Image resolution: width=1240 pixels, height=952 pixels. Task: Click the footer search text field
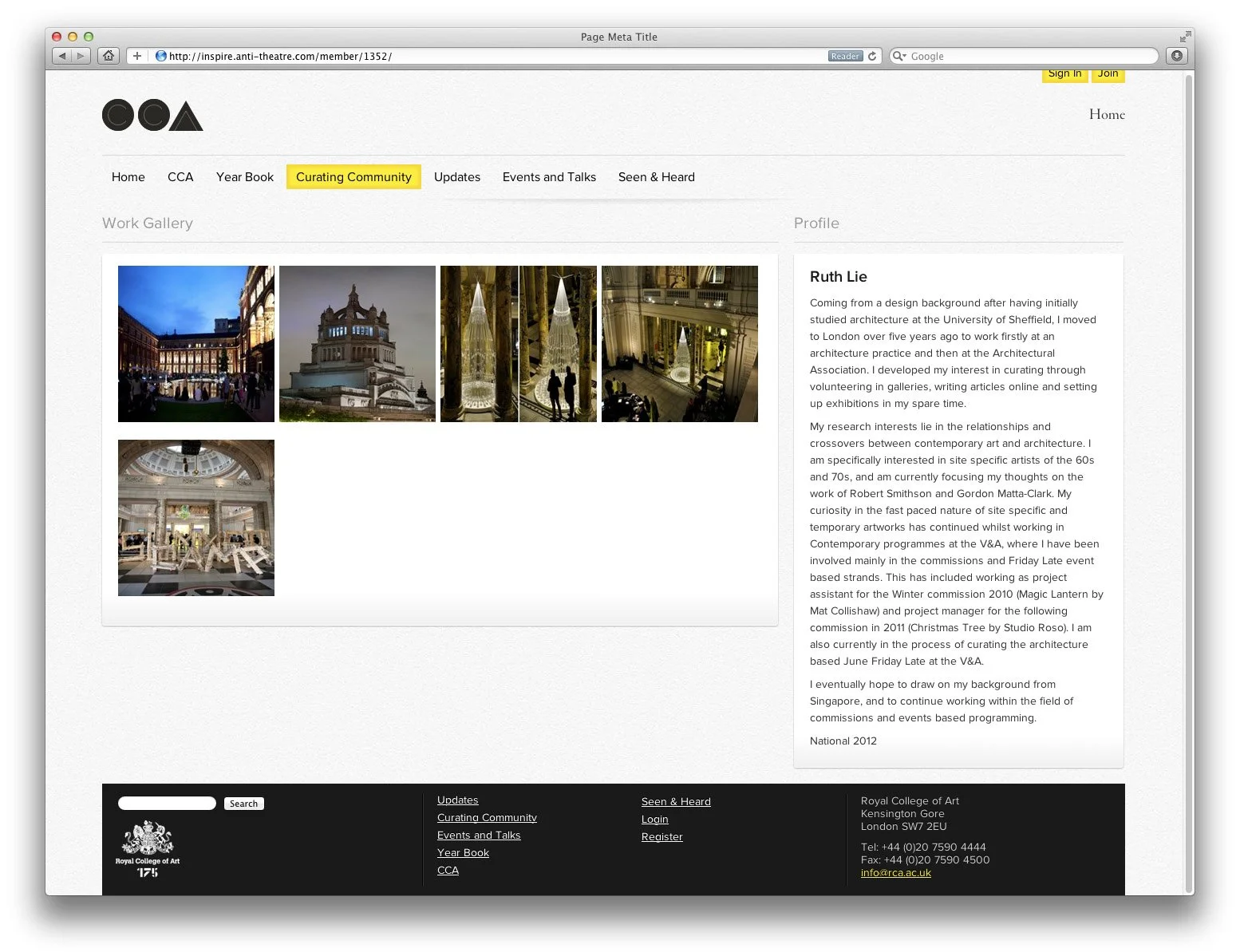[x=167, y=804]
